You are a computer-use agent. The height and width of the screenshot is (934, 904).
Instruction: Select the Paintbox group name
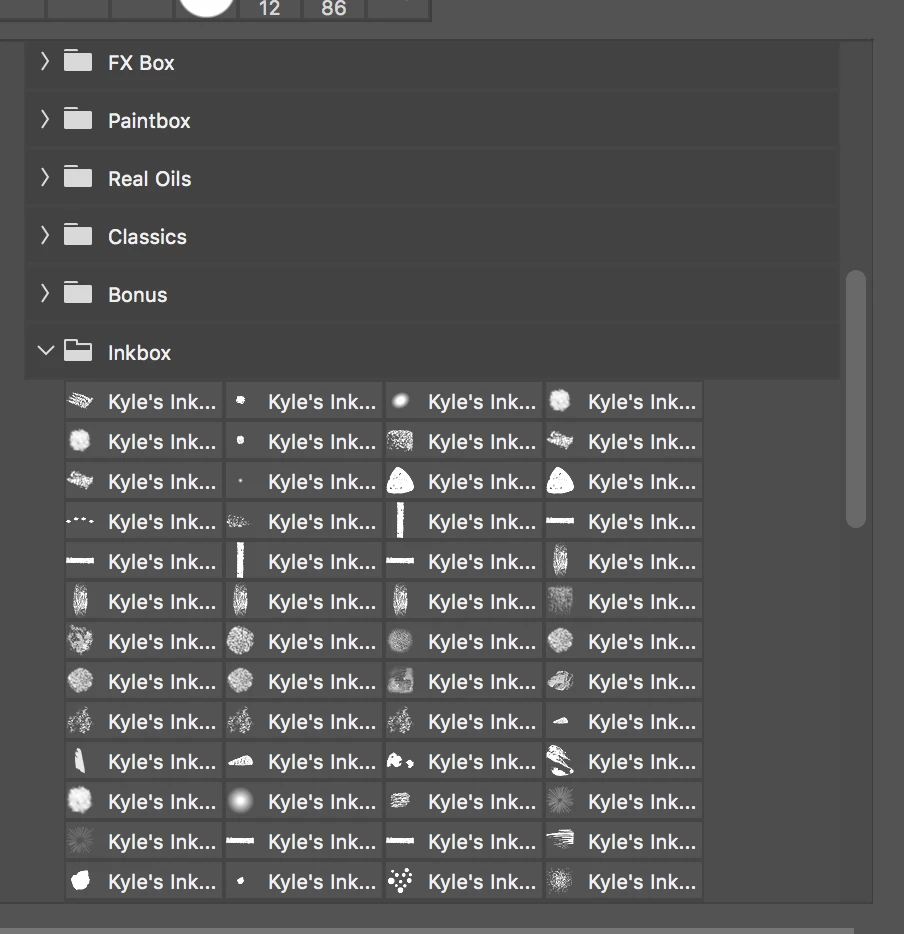click(x=149, y=121)
